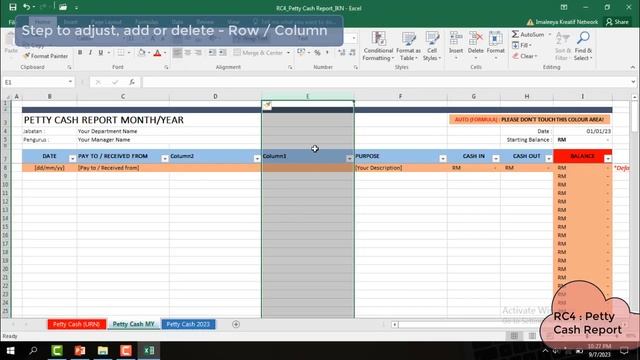The width and height of the screenshot is (640, 360).
Task: Click Format Painter
Action: [46, 56]
